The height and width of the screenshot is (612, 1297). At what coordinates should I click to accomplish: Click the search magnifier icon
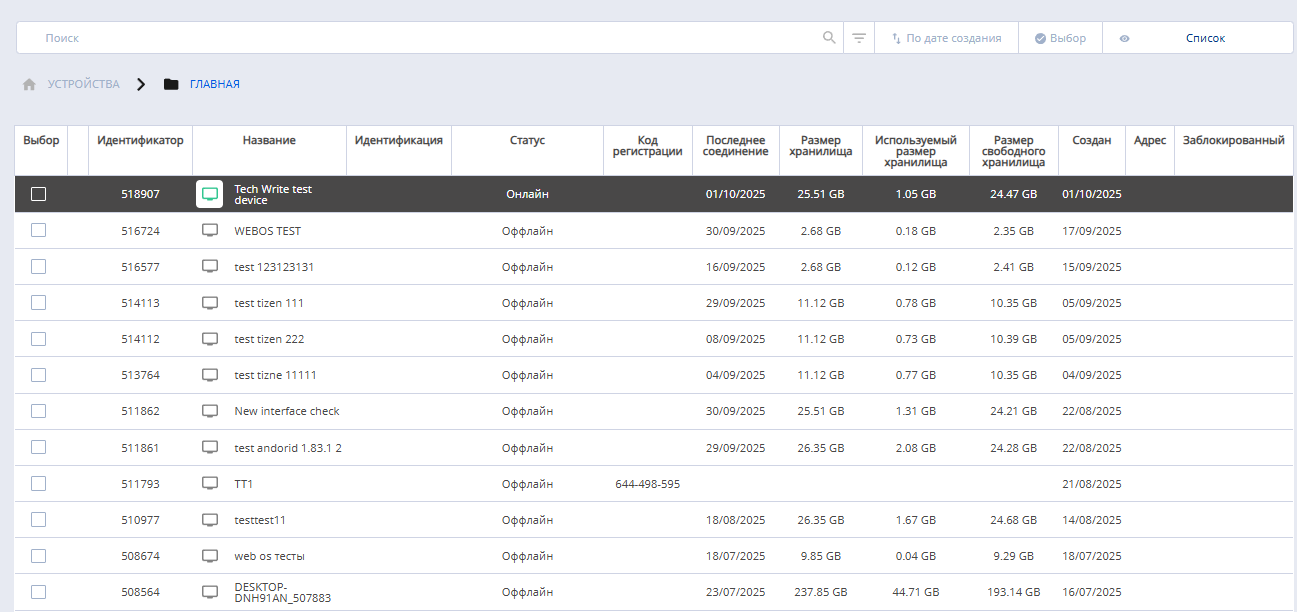(x=829, y=38)
